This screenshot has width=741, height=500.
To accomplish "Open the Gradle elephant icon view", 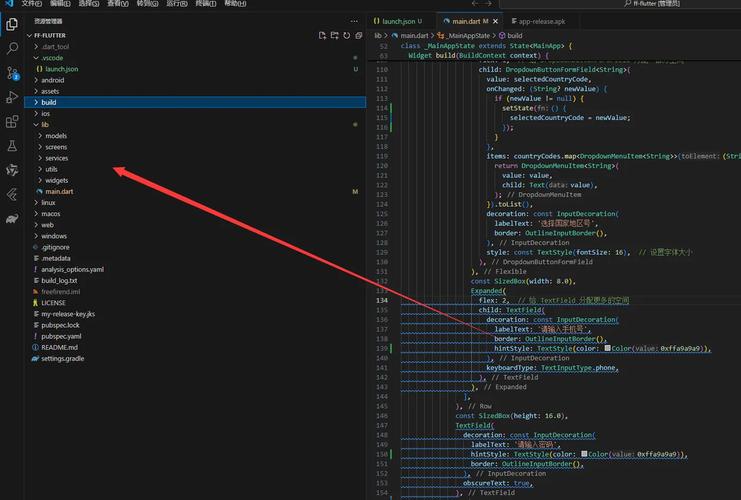I will click(12, 218).
